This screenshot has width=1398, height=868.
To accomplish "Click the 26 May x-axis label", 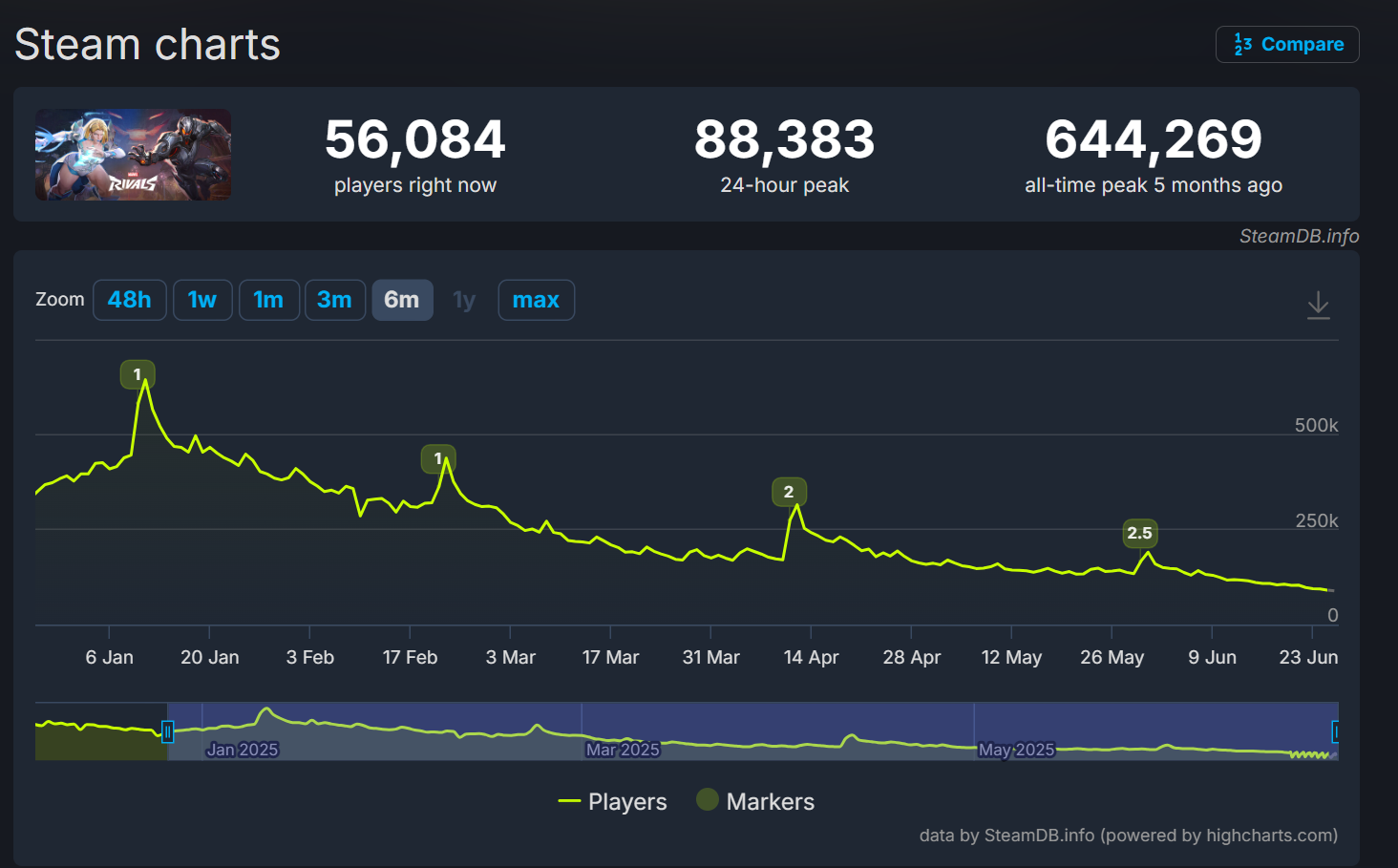I will [1112, 657].
